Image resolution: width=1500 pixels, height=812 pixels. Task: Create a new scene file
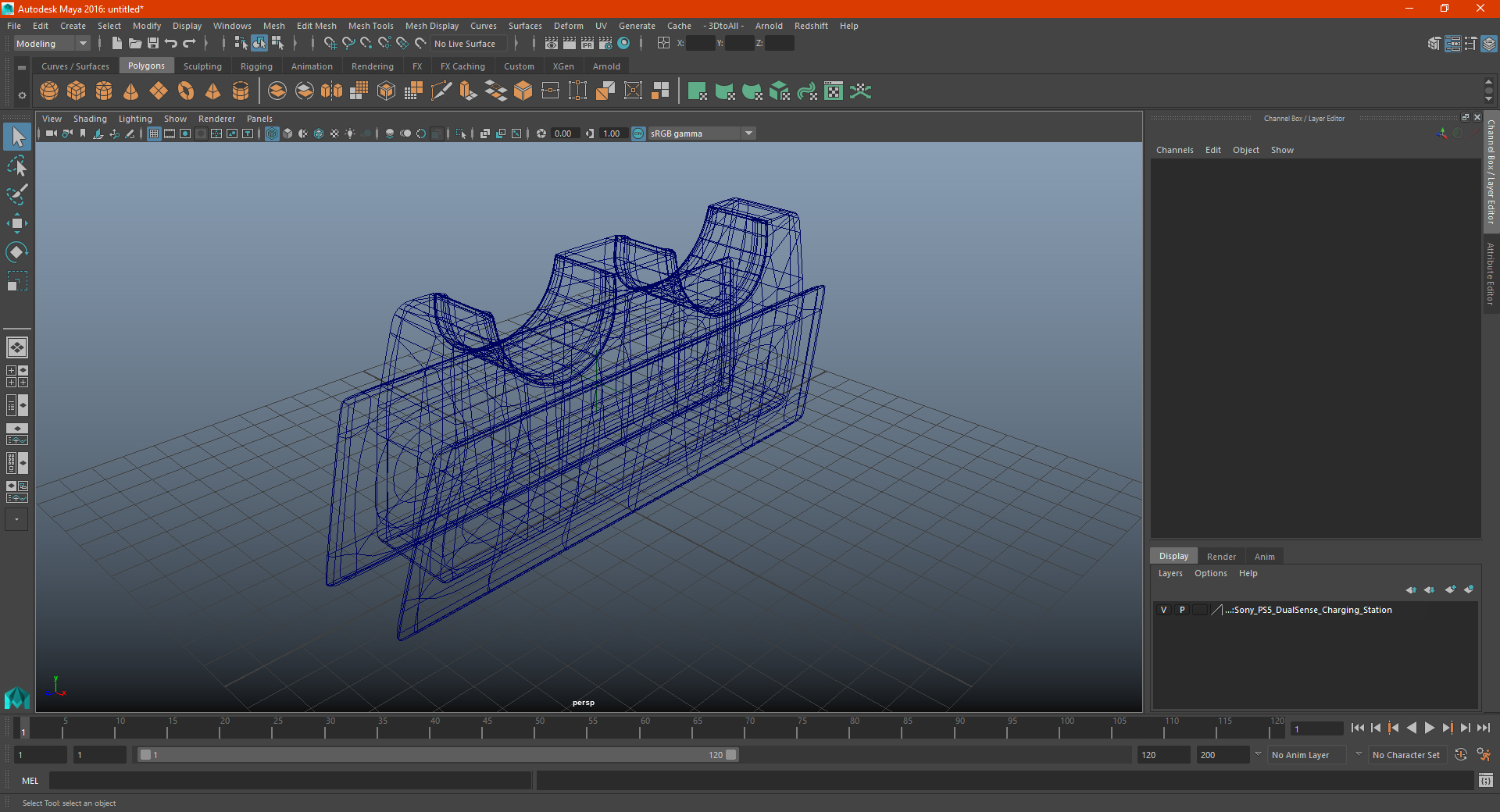[116, 44]
